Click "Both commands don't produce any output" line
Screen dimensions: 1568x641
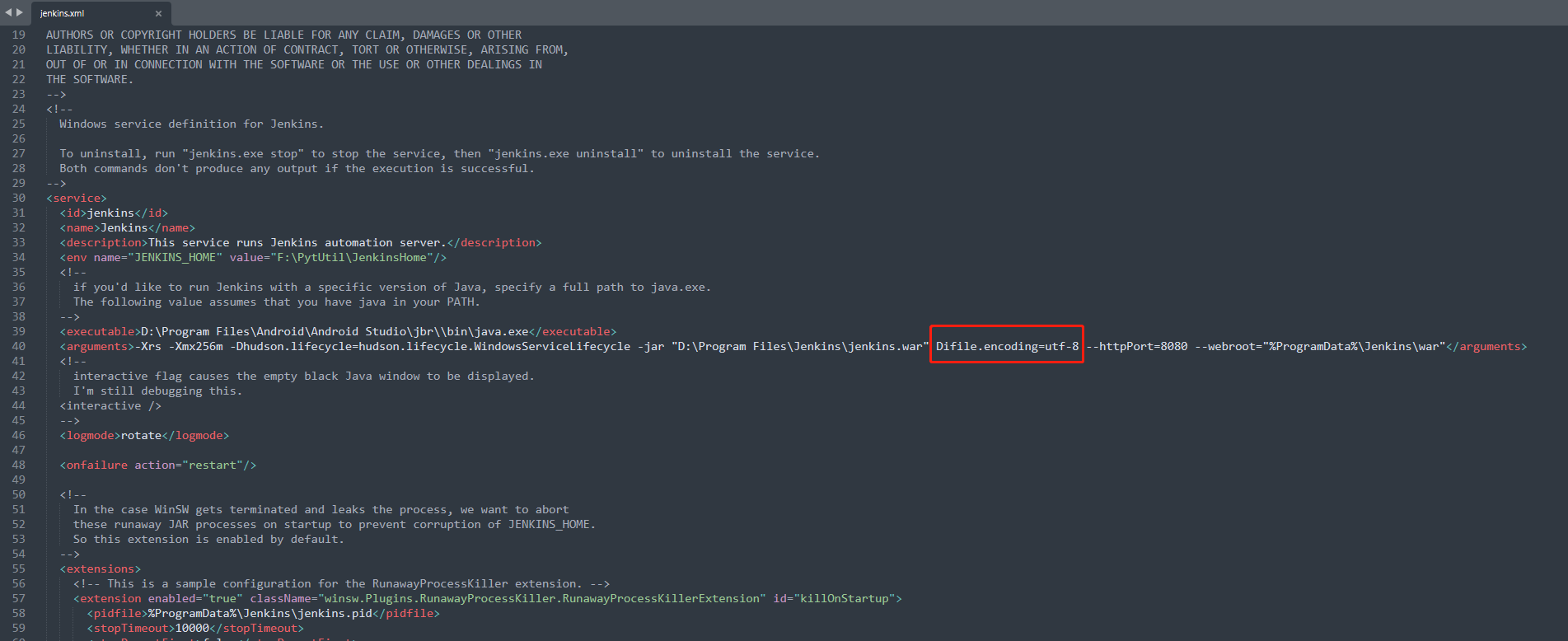[297, 168]
